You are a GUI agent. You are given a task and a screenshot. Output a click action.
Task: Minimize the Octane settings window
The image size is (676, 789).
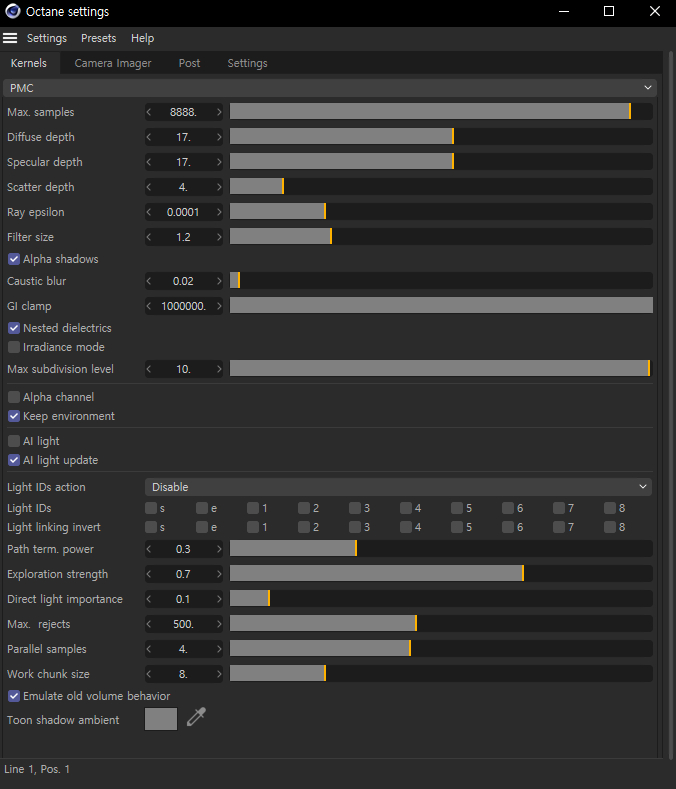[564, 11]
